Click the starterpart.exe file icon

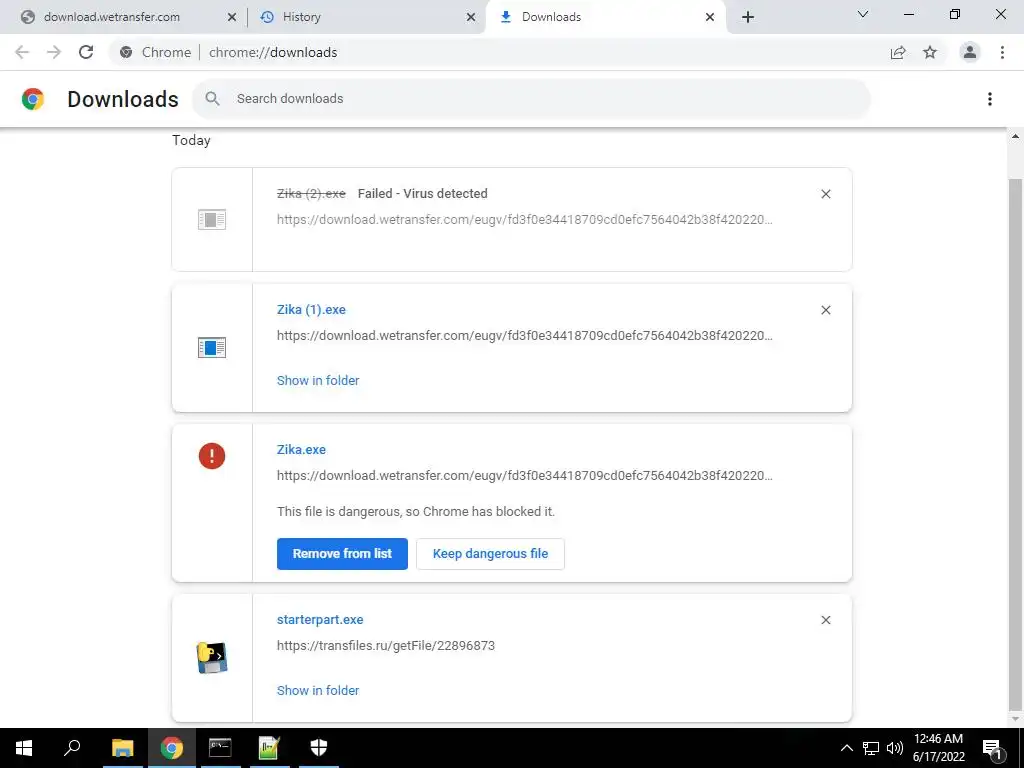212,658
